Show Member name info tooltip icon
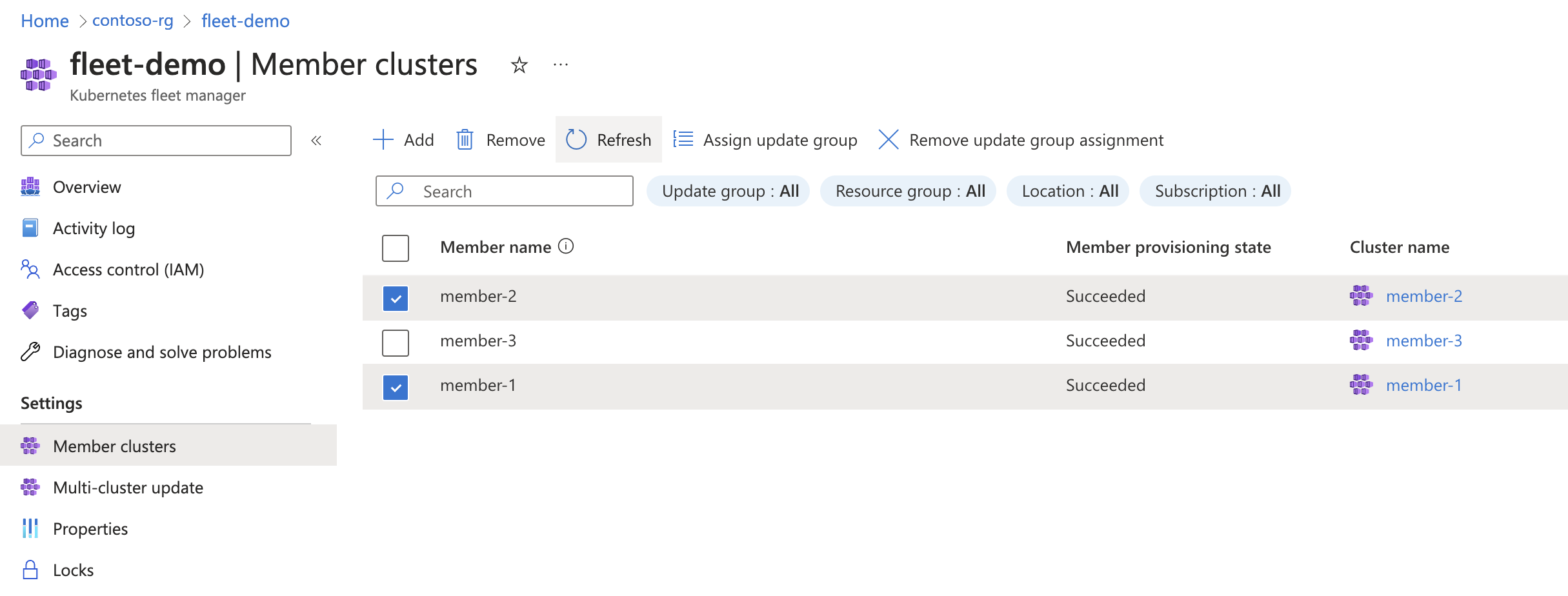 pyautogui.click(x=566, y=246)
